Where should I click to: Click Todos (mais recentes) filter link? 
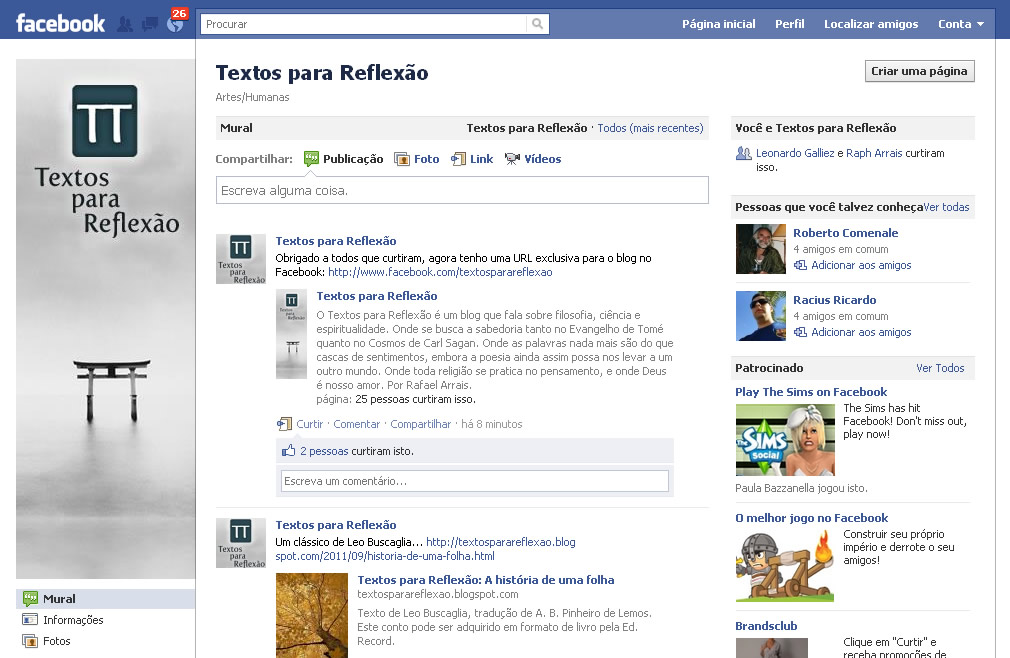pos(650,128)
